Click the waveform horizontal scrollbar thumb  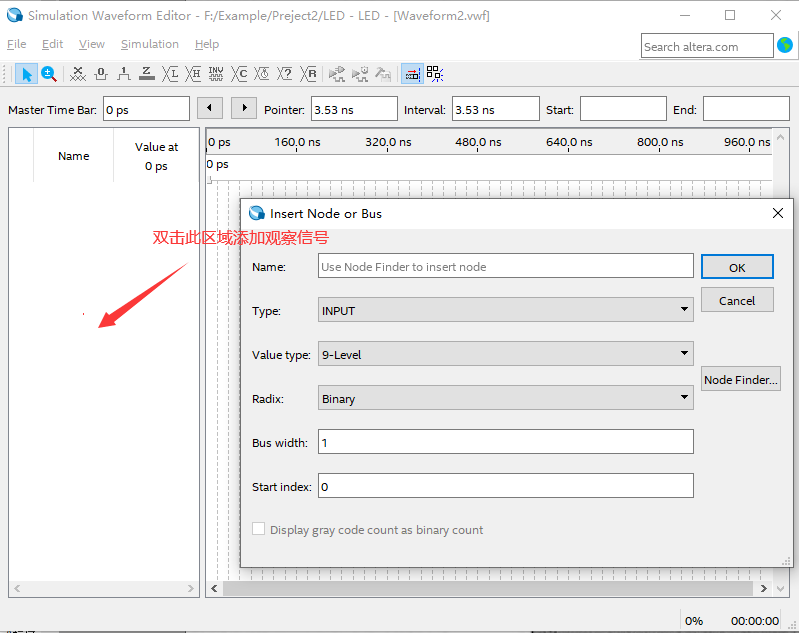tap(488, 589)
